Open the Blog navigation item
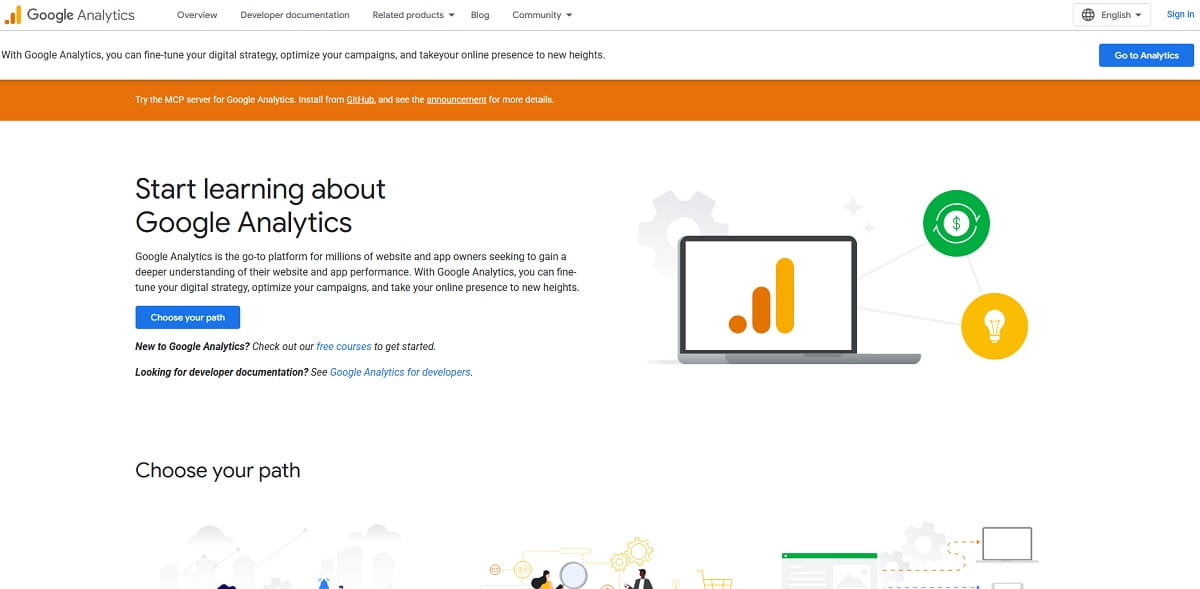The width and height of the screenshot is (1200, 589). pos(480,15)
